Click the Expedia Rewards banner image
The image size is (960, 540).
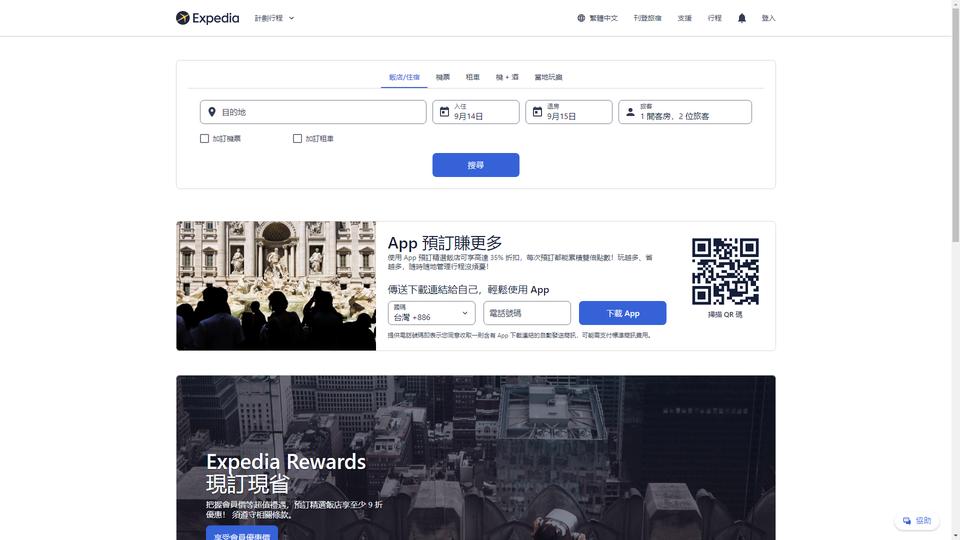pyautogui.click(x=476, y=458)
